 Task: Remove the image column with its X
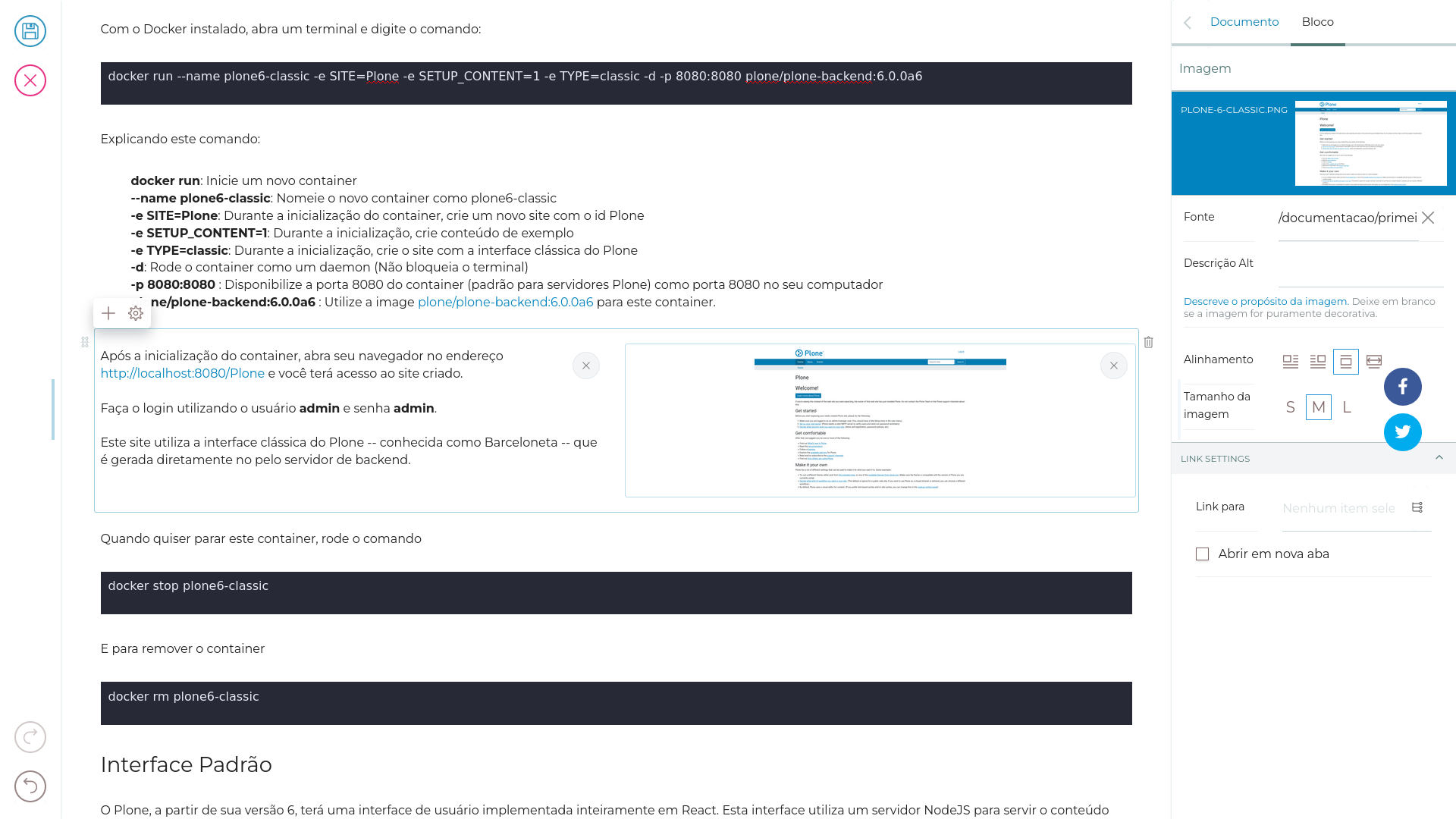click(1114, 366)
